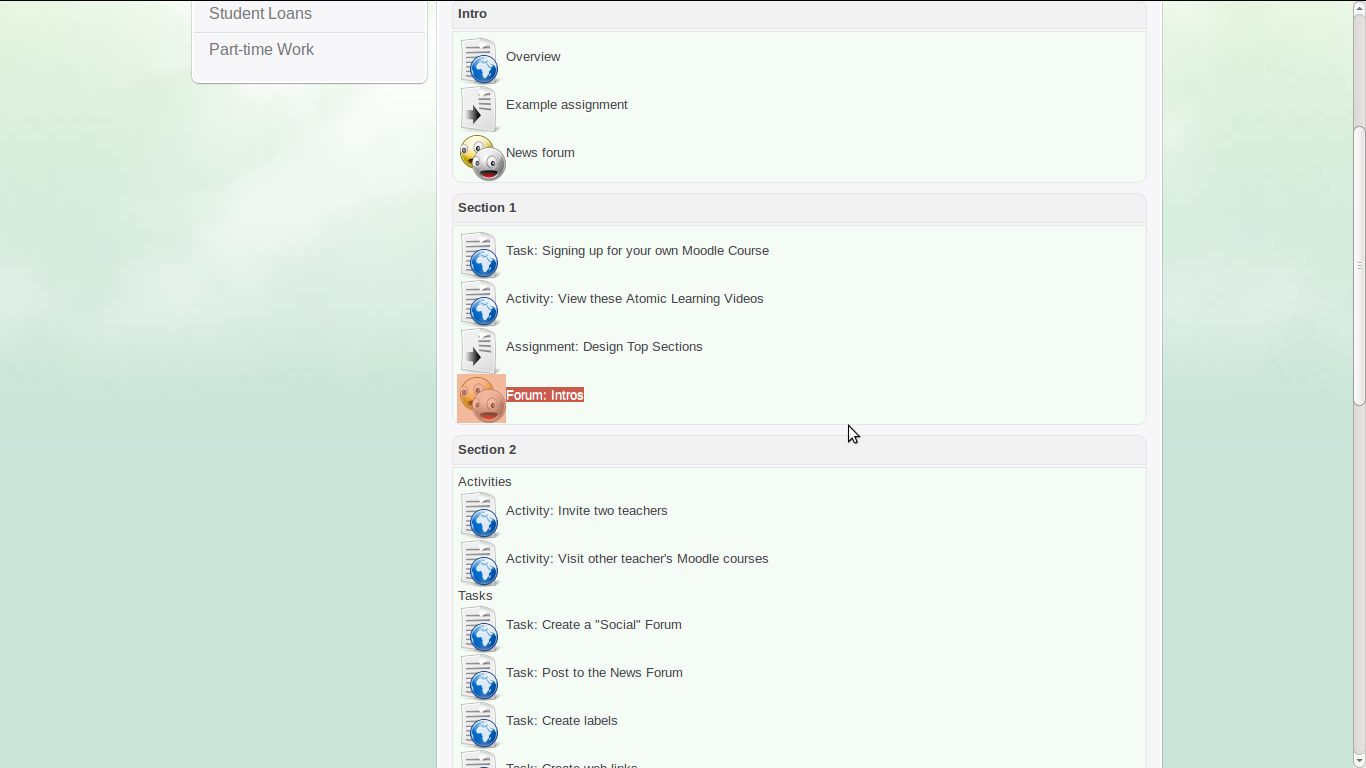Image resolution: width=1366 pixels, height=768 pixels.
Task: Open Activity: Visit other teacher's Moodle courses
Action: click(x=637, y=559)
